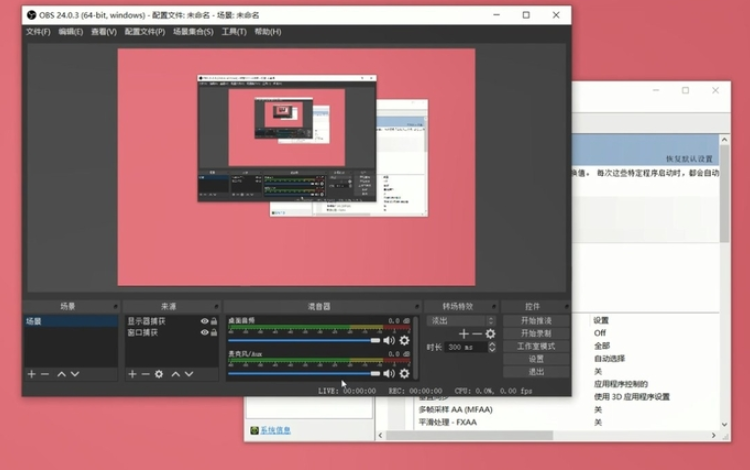This screenshot has height=470, width=750.
Task: Move selected source up with arrow icon
Action: (x=176, y=374)
